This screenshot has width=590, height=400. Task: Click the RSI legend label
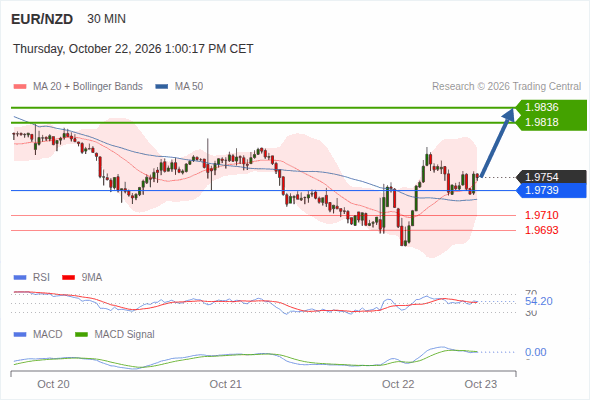tap(41, 277)
